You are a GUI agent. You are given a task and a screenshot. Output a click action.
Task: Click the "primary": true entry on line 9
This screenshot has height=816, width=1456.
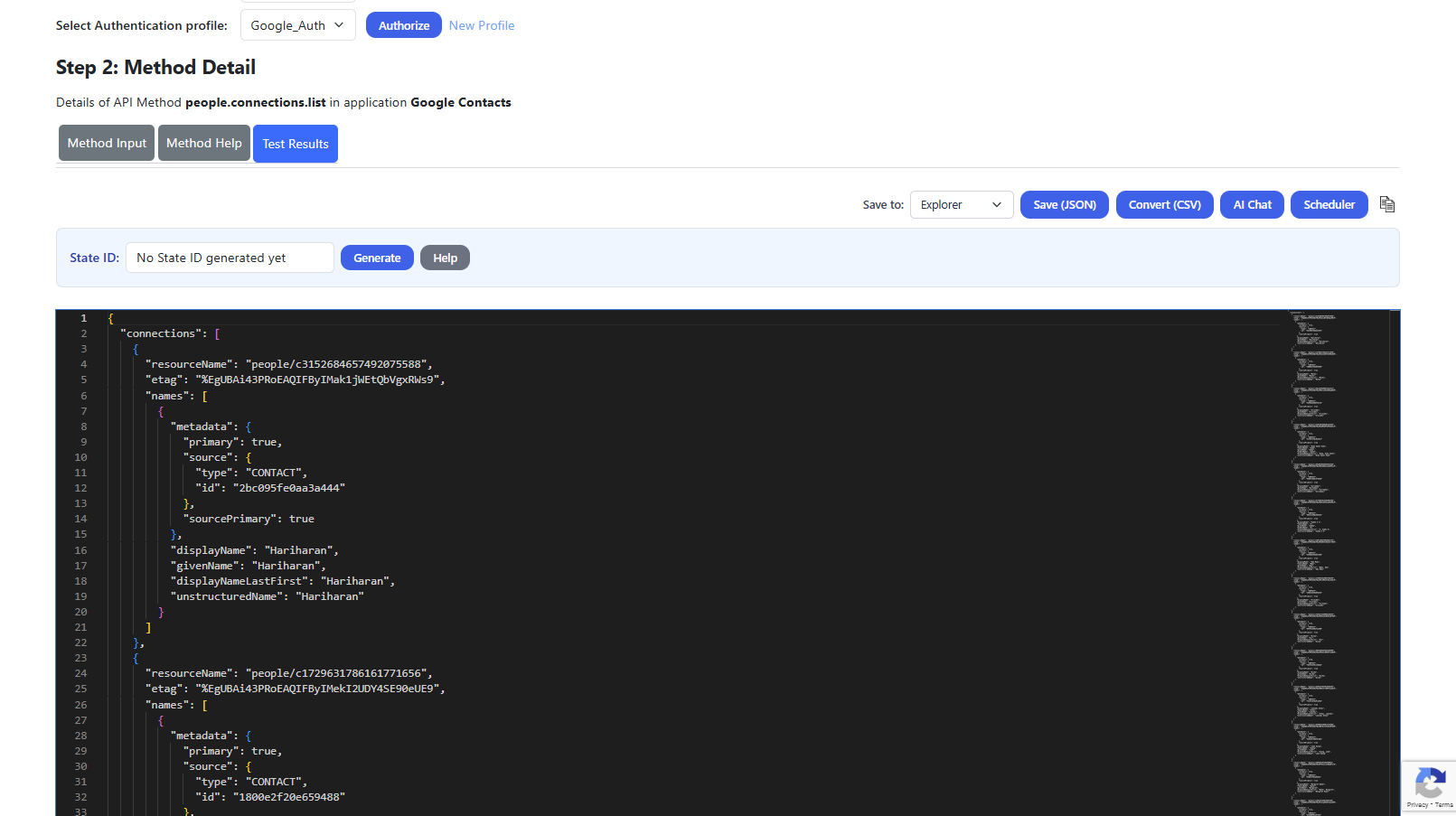233,442
